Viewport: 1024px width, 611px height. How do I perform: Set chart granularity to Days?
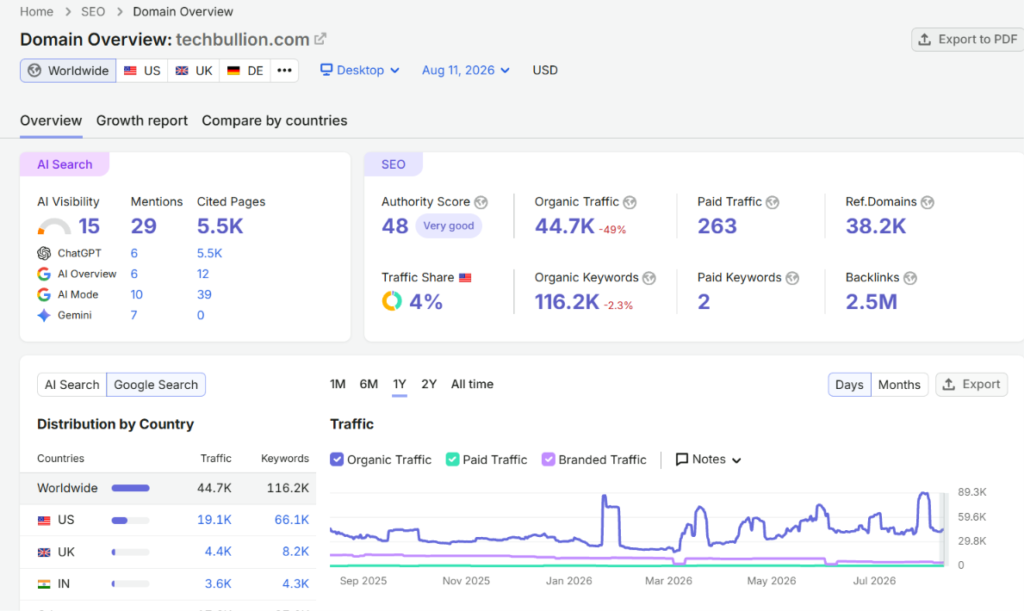[x=849, y=384]
